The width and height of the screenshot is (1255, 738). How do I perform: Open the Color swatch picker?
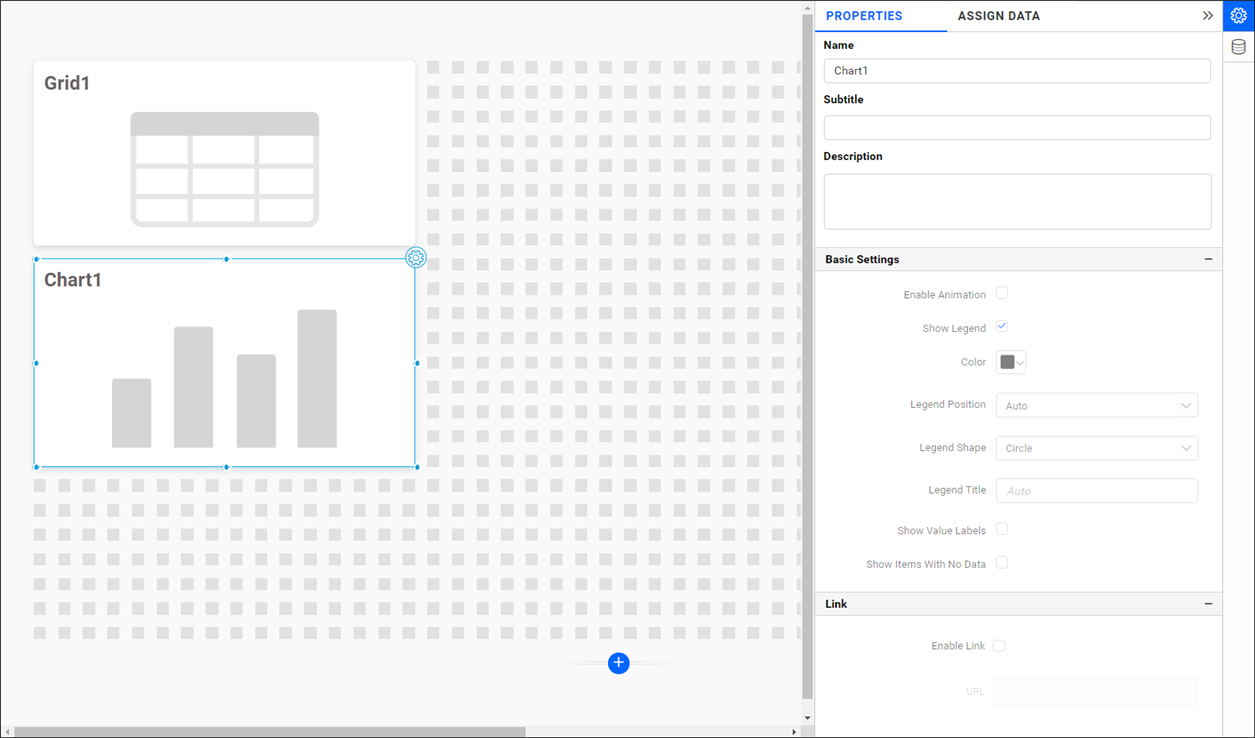[1011, 362]
